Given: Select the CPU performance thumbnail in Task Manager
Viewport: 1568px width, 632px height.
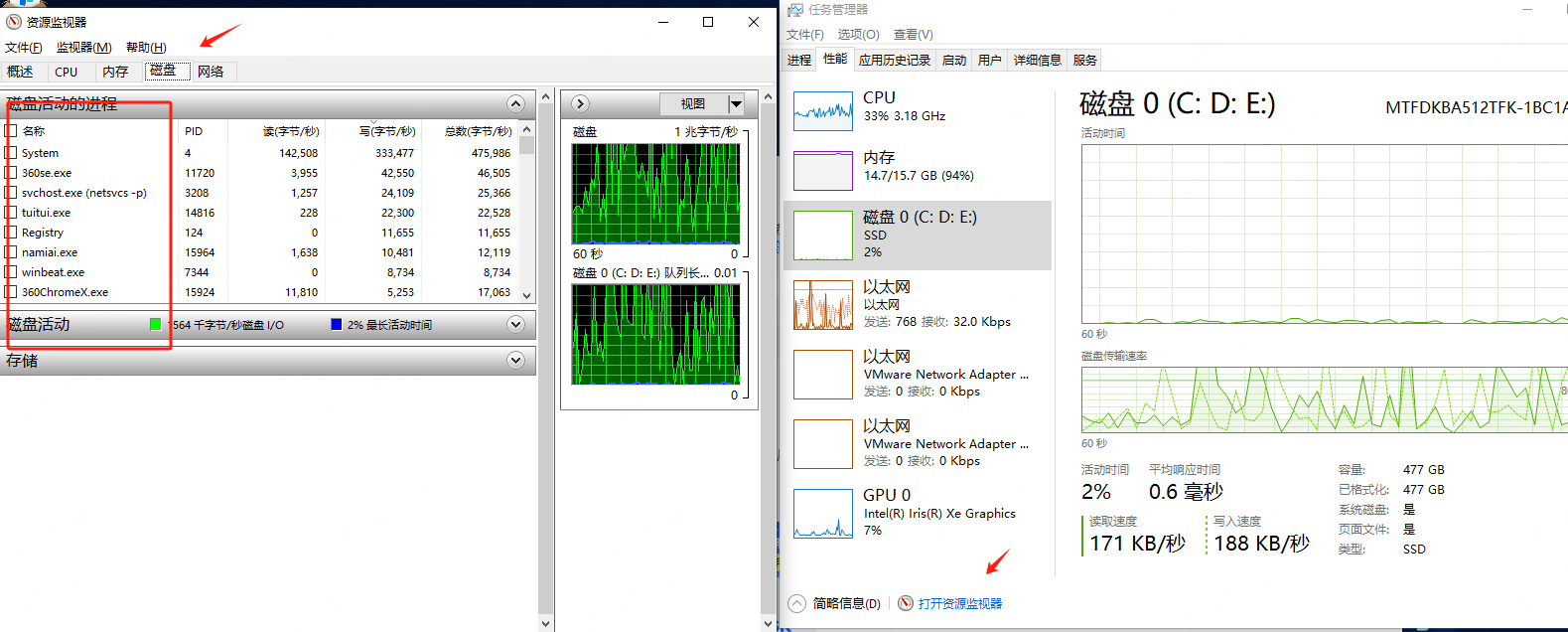Looking at the screenshot, I should click(x=823, y=111).
